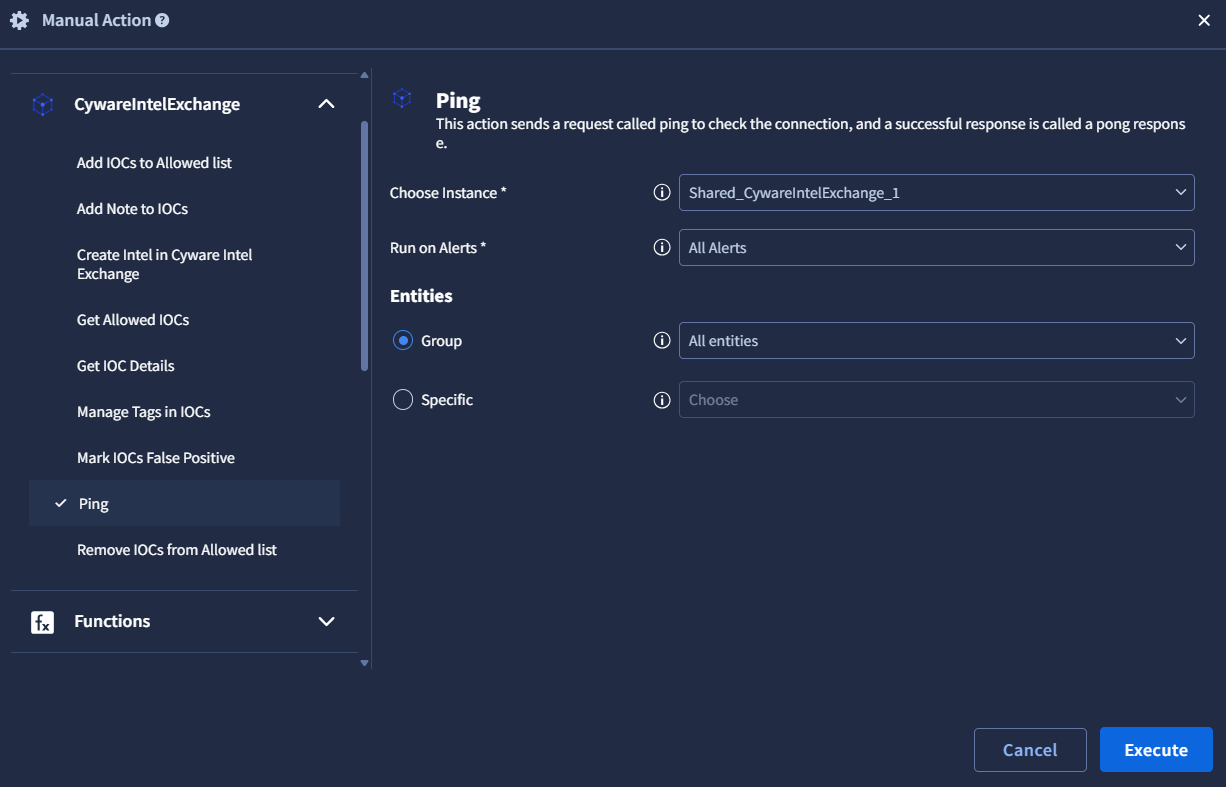Click the gear icon in the dialog title
Screen dimensions: 1226x787
(19, 20)
